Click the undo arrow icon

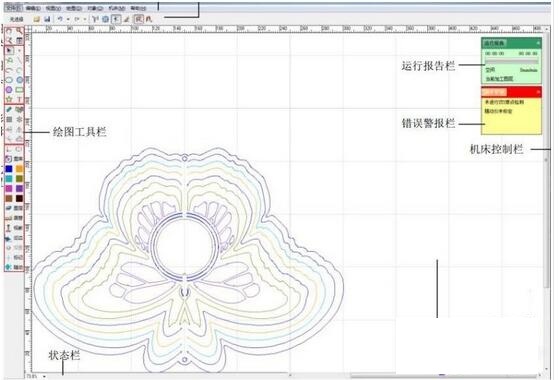pyautogui.click(x=60, y=19)
